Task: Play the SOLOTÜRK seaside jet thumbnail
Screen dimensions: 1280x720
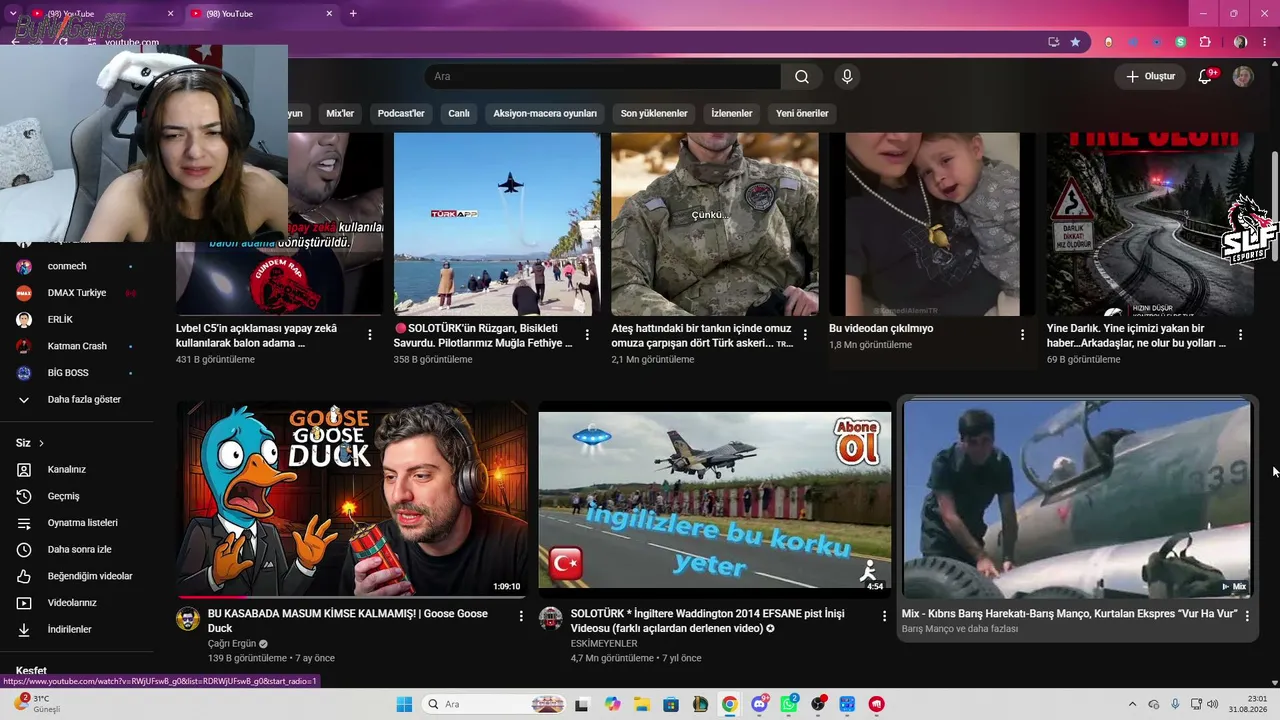Action: 497,225
